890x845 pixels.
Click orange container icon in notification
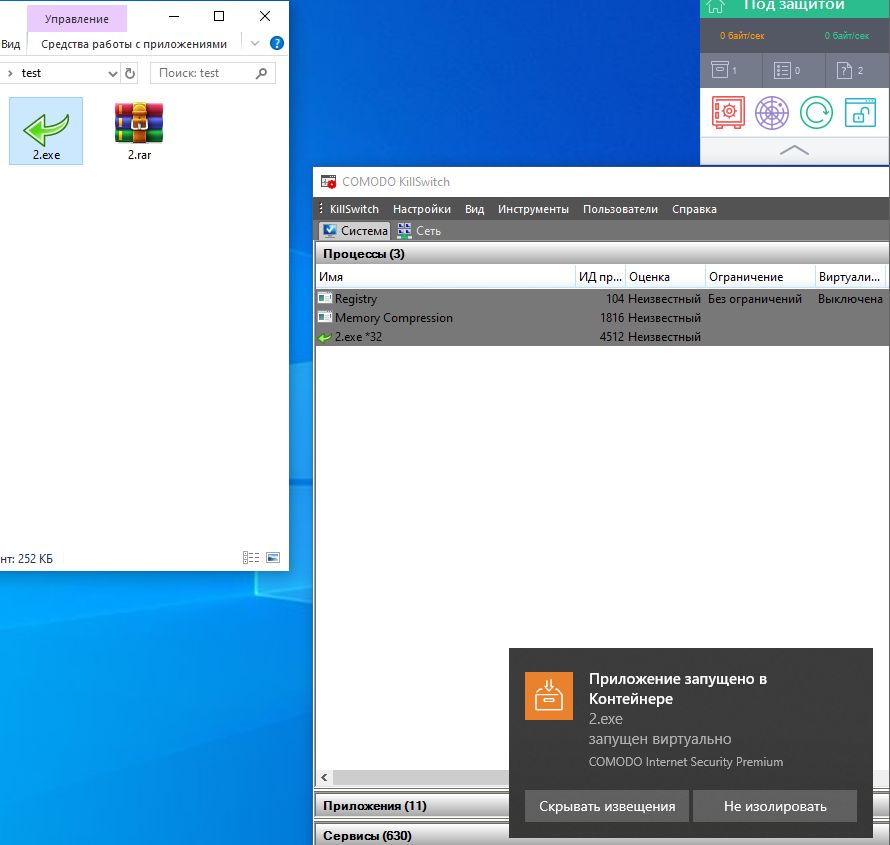coord(549,696)
